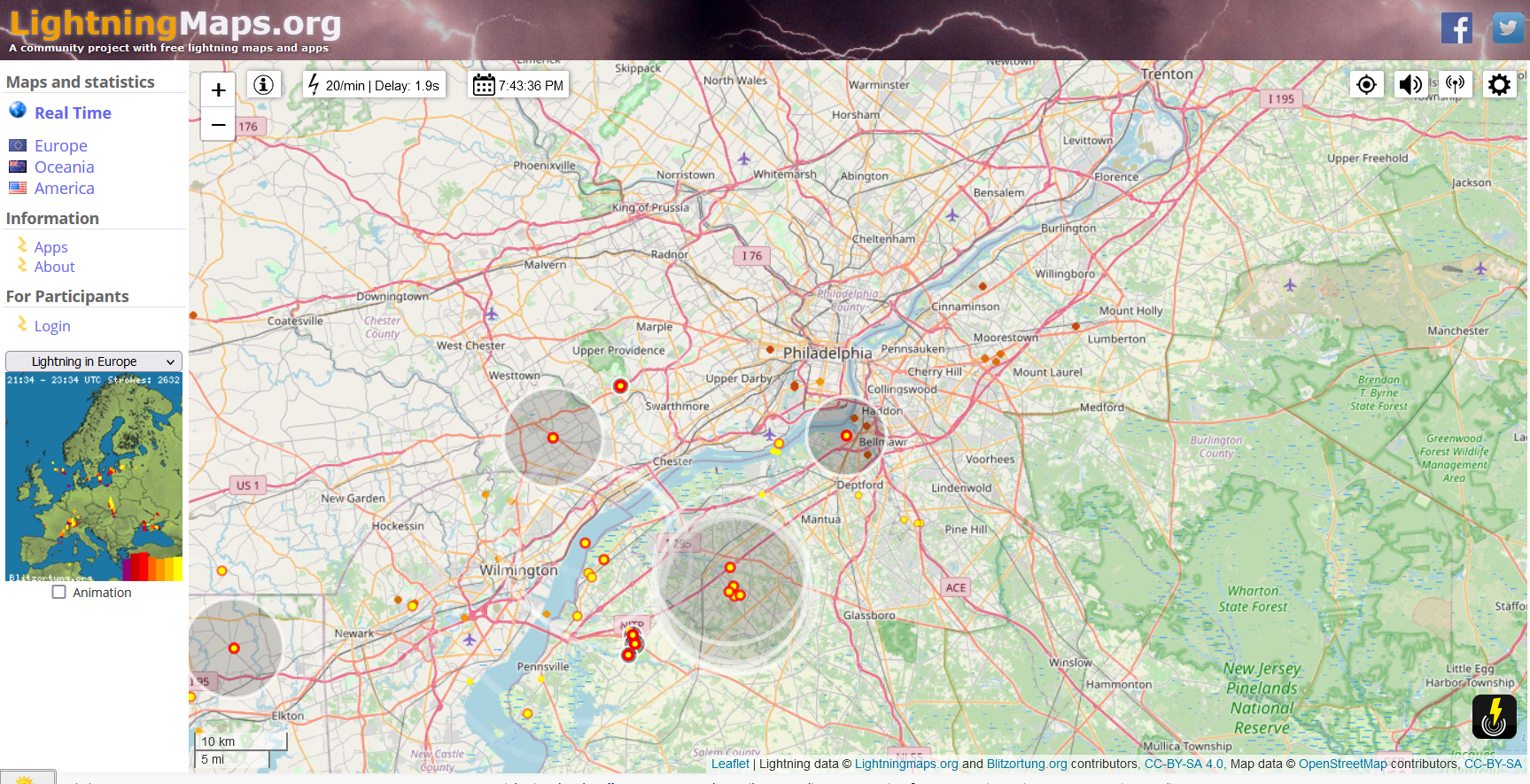Open the participant Login link
This screenshot has height=784, width=1530.
[52, 326]
